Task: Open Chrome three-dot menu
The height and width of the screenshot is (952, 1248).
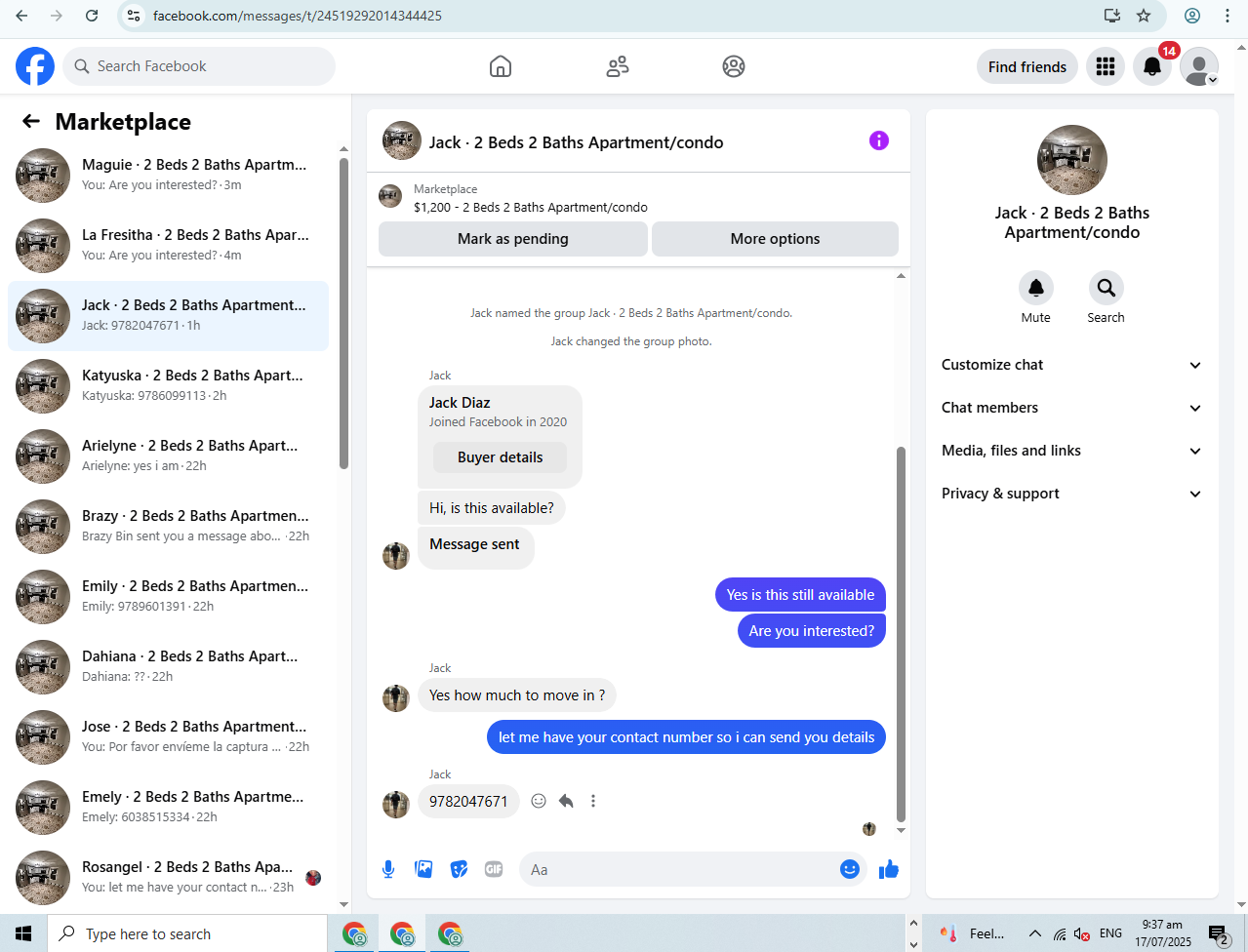Action: (x=1228, y=16)
